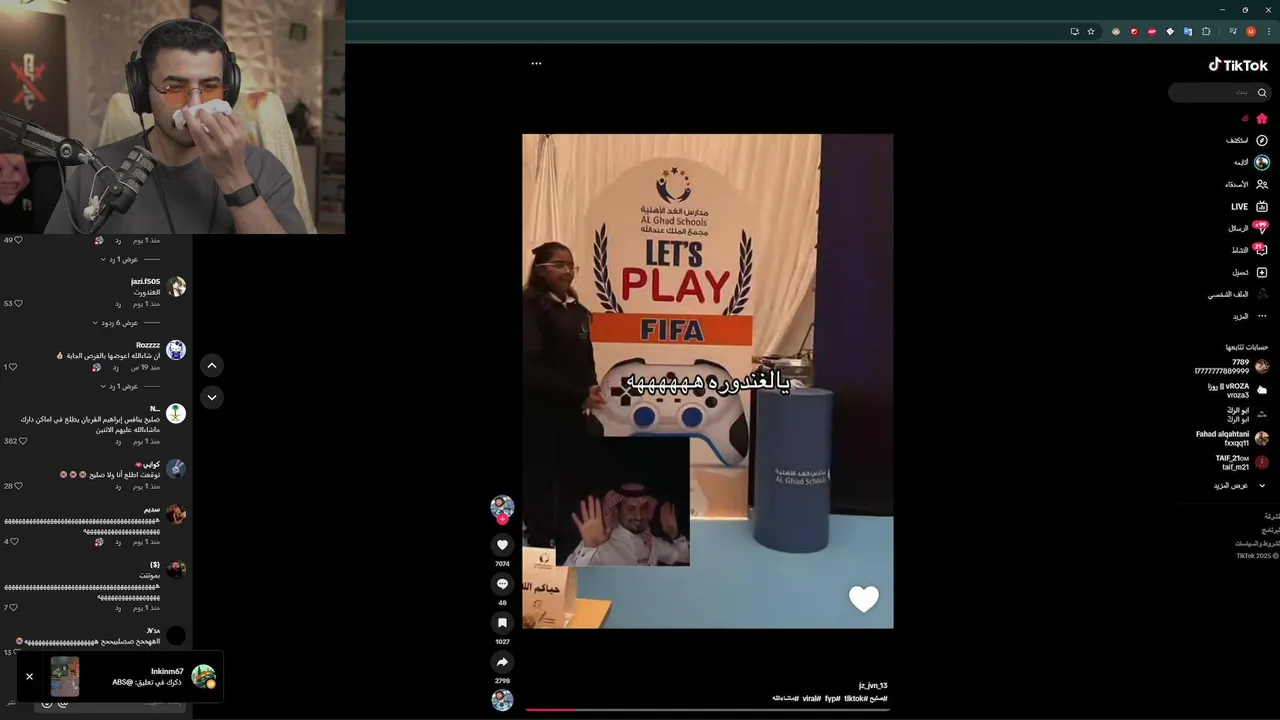
Task: Like the Rozzzz comment (1 like)
Action: point(14,367)
